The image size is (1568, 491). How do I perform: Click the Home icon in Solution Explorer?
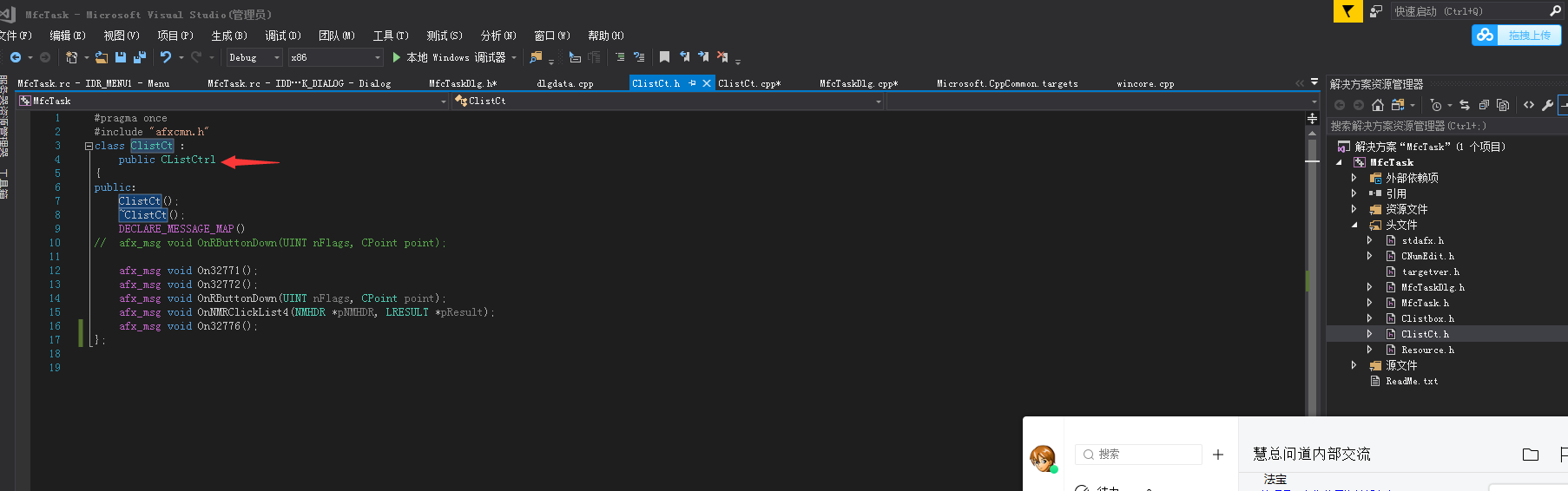[1378, 105]
